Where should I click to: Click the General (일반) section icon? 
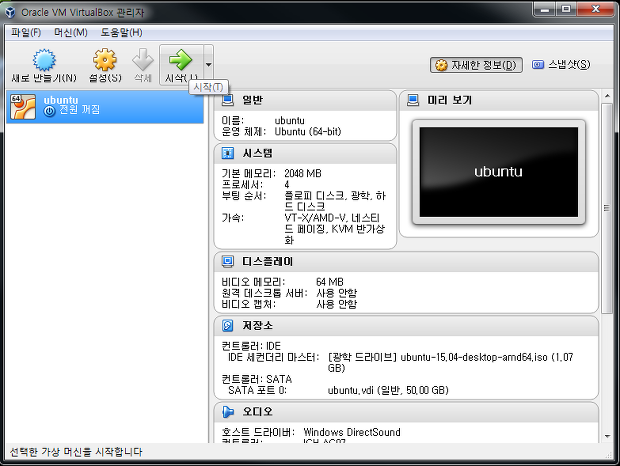coord(227,100)
